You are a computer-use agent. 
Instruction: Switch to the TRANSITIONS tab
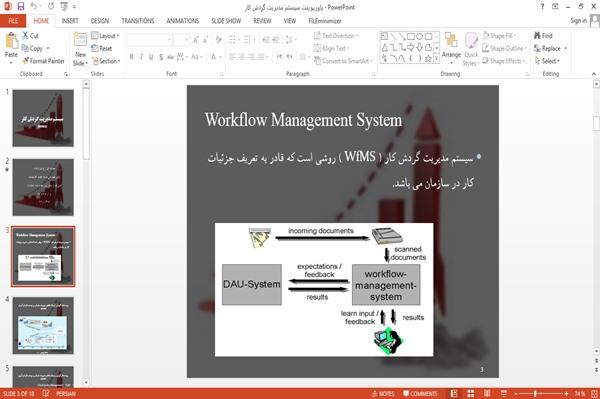[138, 21]
